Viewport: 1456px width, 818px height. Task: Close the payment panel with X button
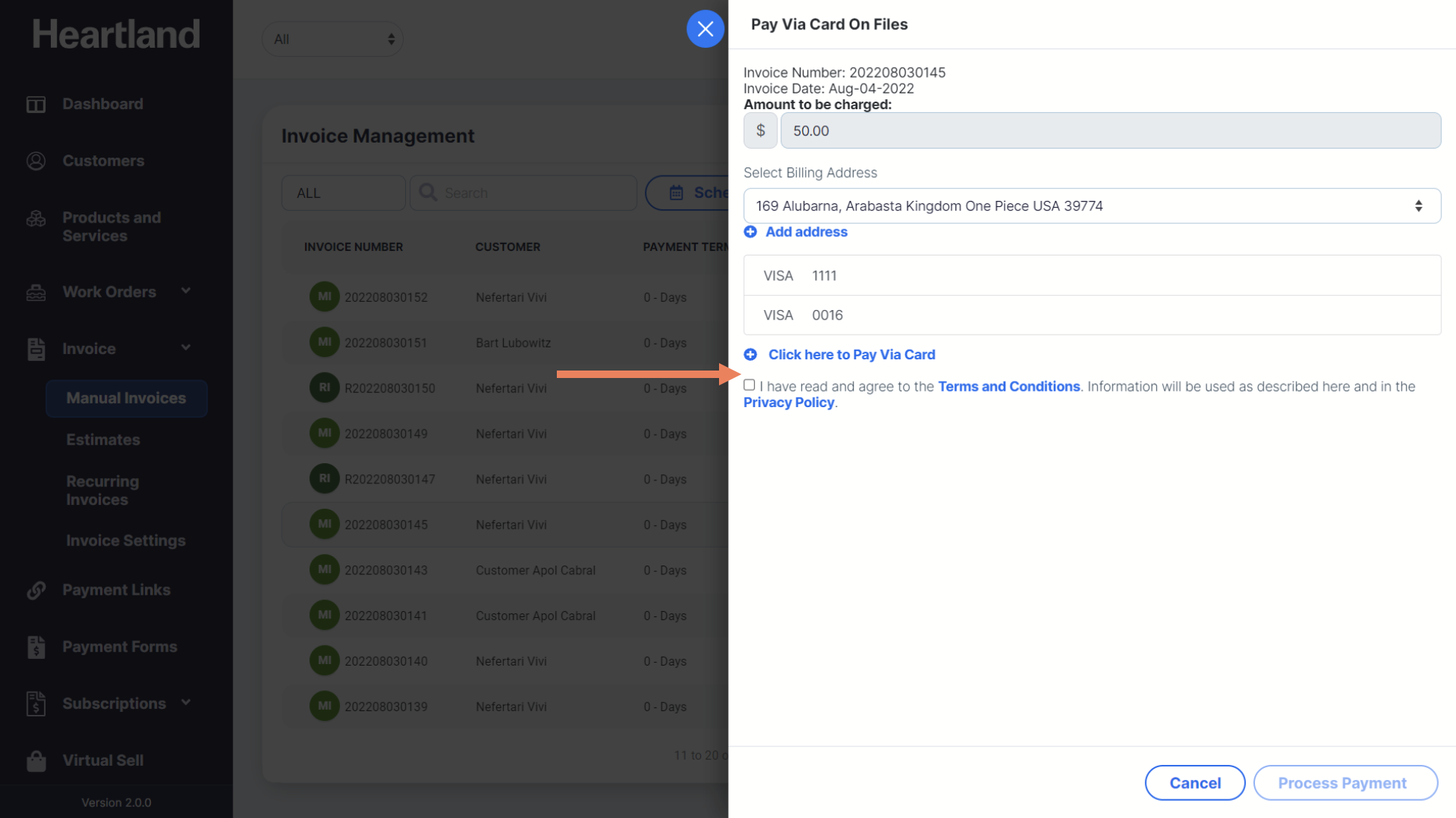(705, 29)
